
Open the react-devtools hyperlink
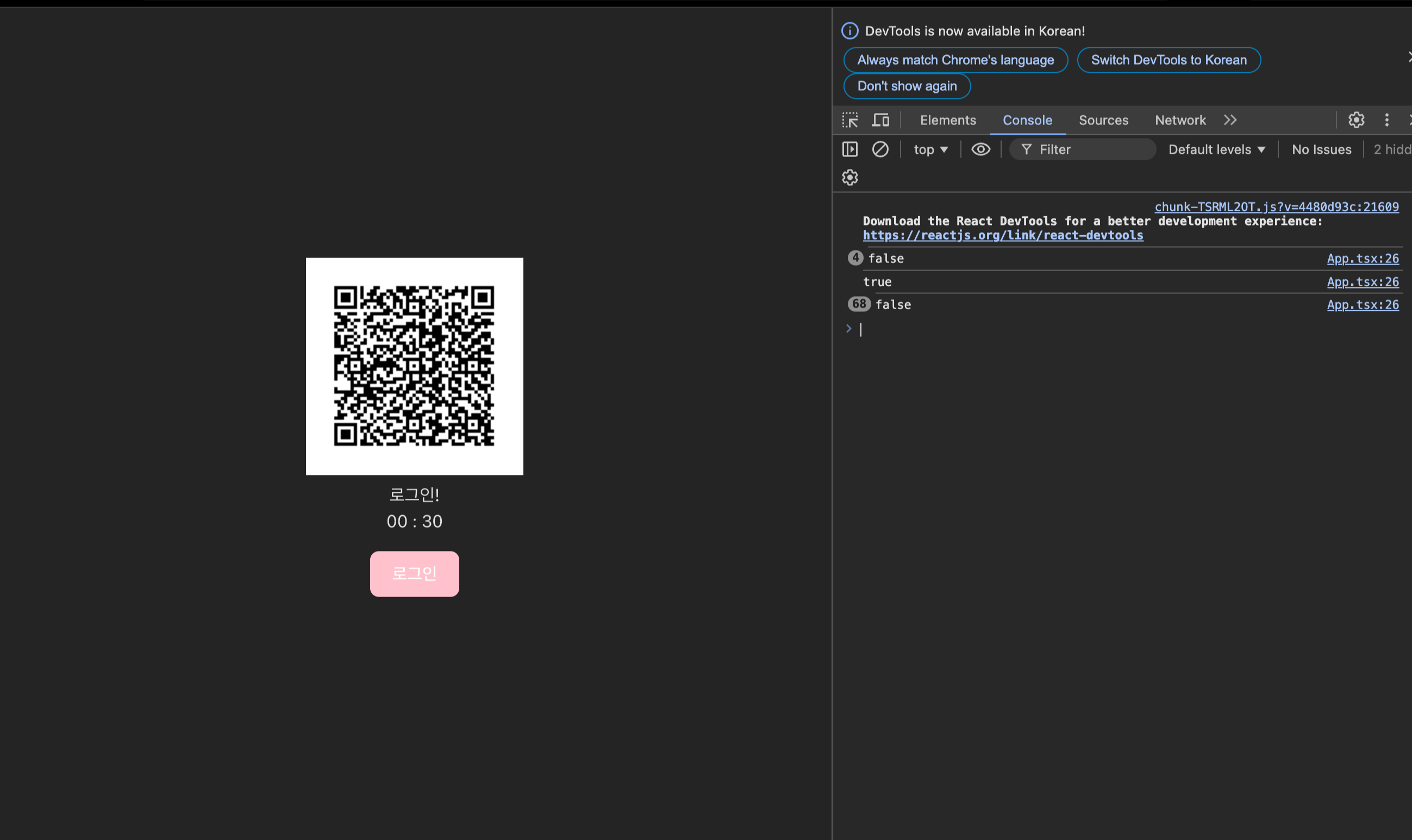(1003, 235)
